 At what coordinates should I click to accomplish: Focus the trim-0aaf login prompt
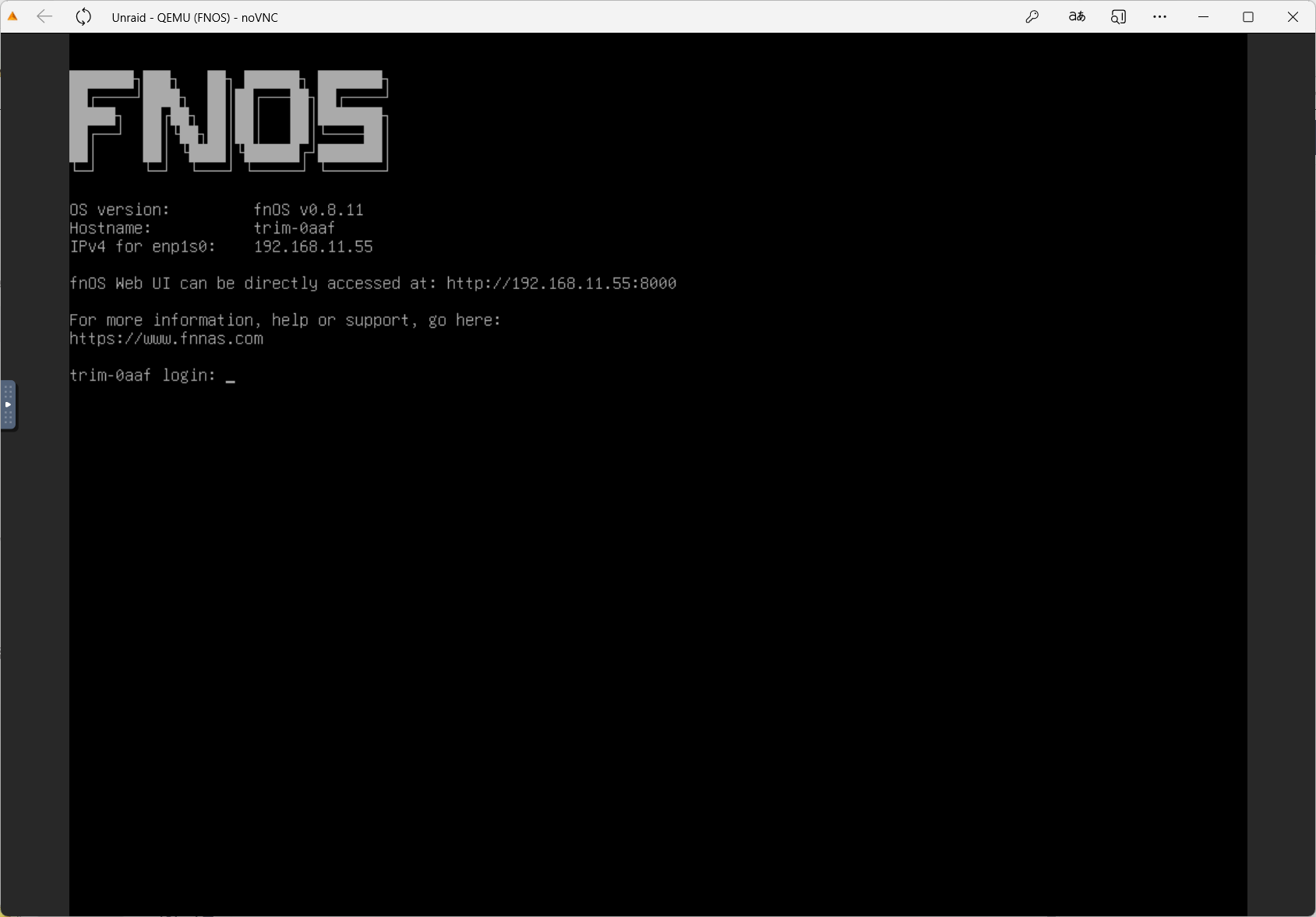[x=231, y=376]
